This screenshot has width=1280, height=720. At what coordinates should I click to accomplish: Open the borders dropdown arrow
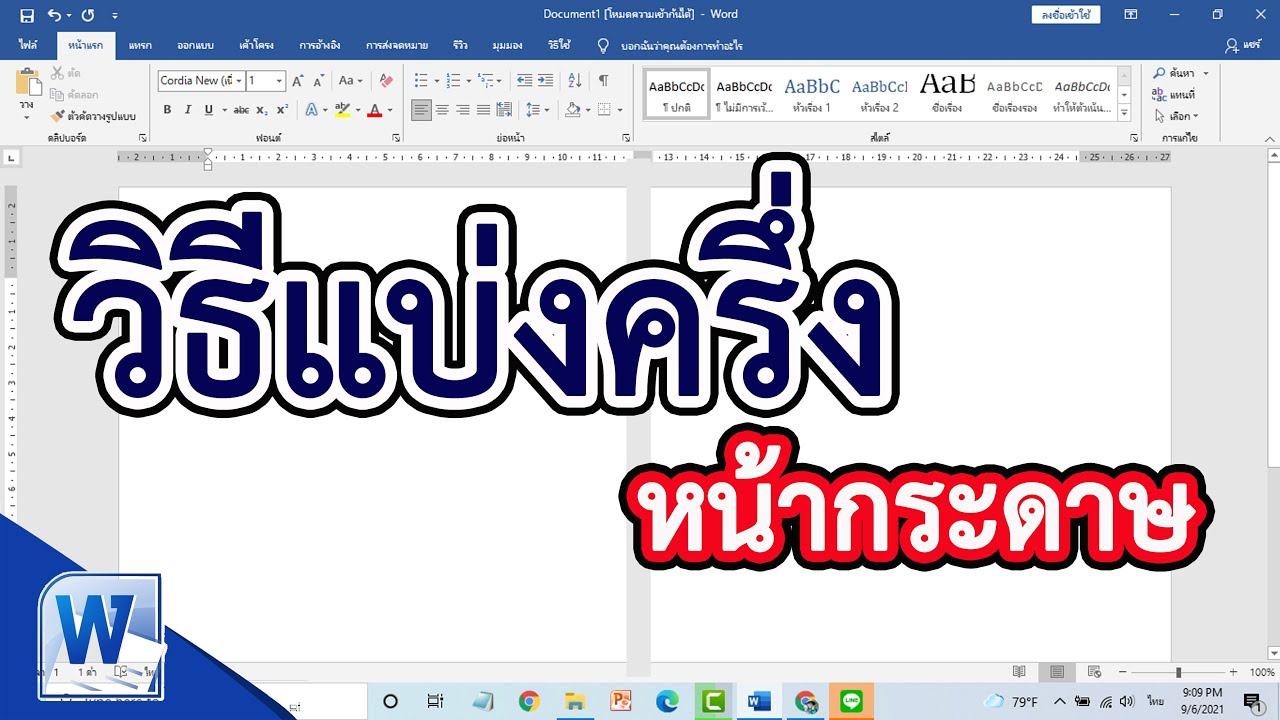click(620, 110)
